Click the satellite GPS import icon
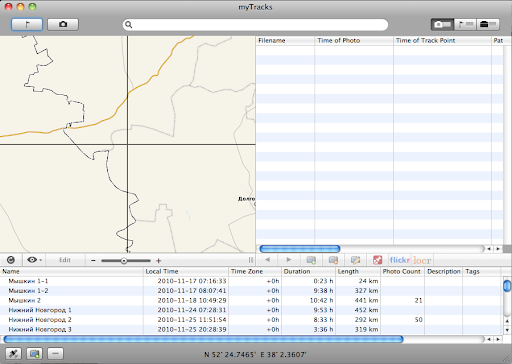Image resolution: width=512 pixels, height=364 pixels. [14, 354]
